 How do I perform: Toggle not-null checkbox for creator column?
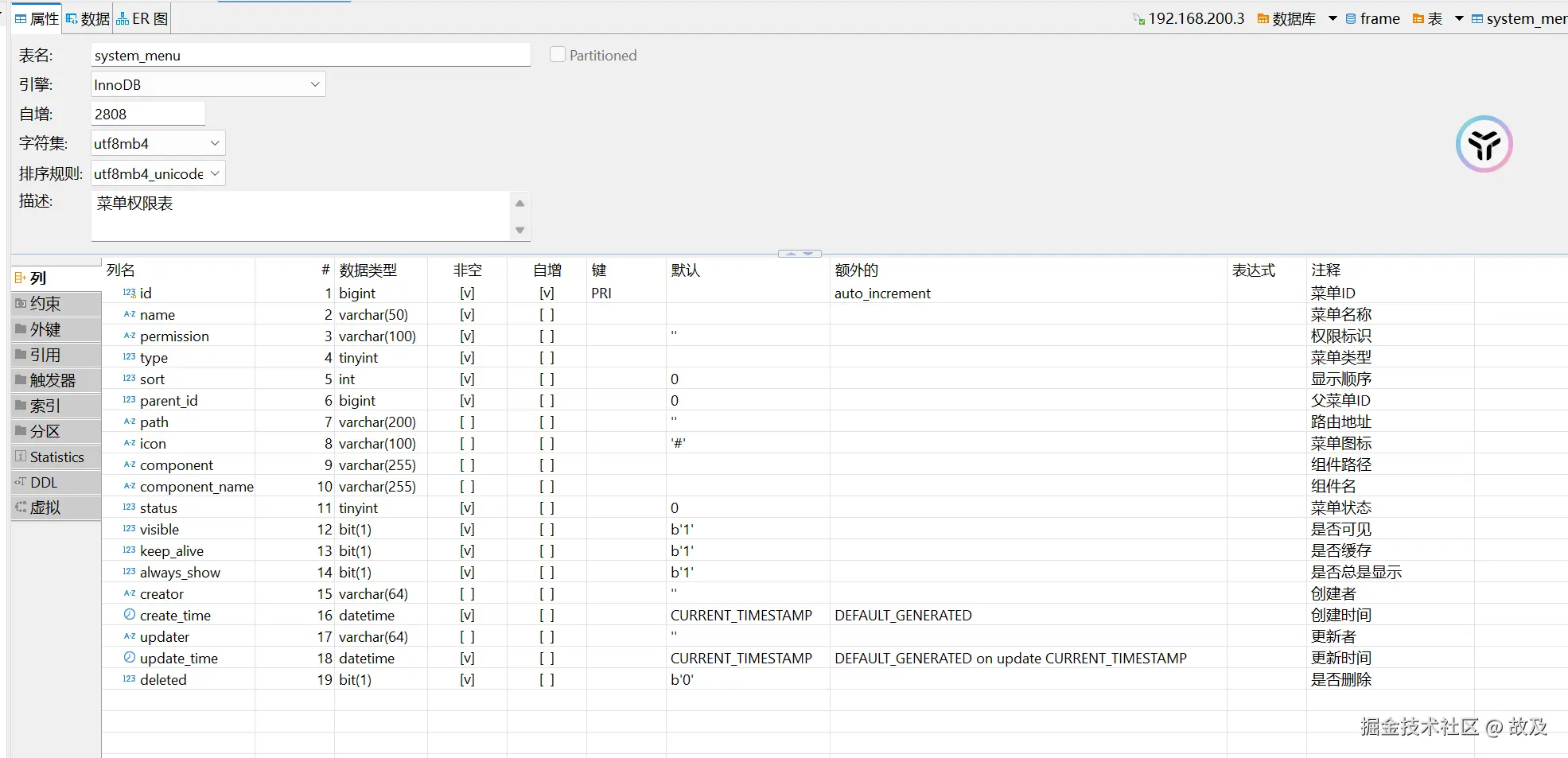467,594
